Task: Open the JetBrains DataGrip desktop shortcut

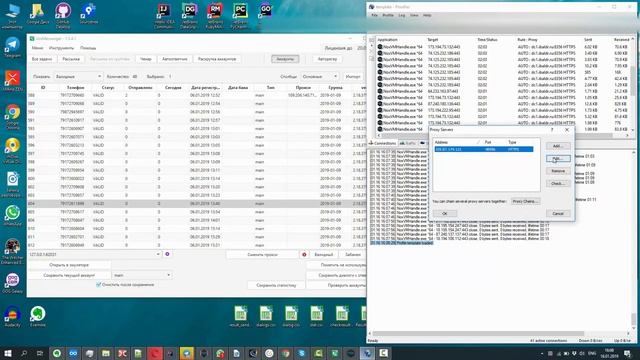Action: coord(189,16)
